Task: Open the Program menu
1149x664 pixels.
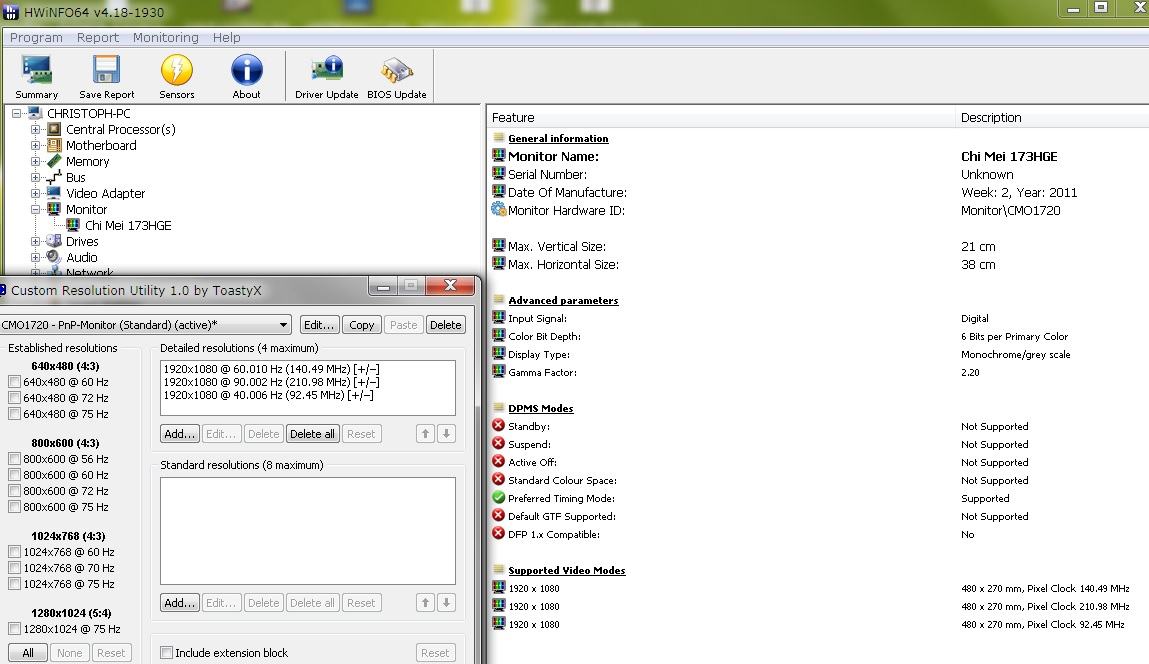Action: (36, 37)
